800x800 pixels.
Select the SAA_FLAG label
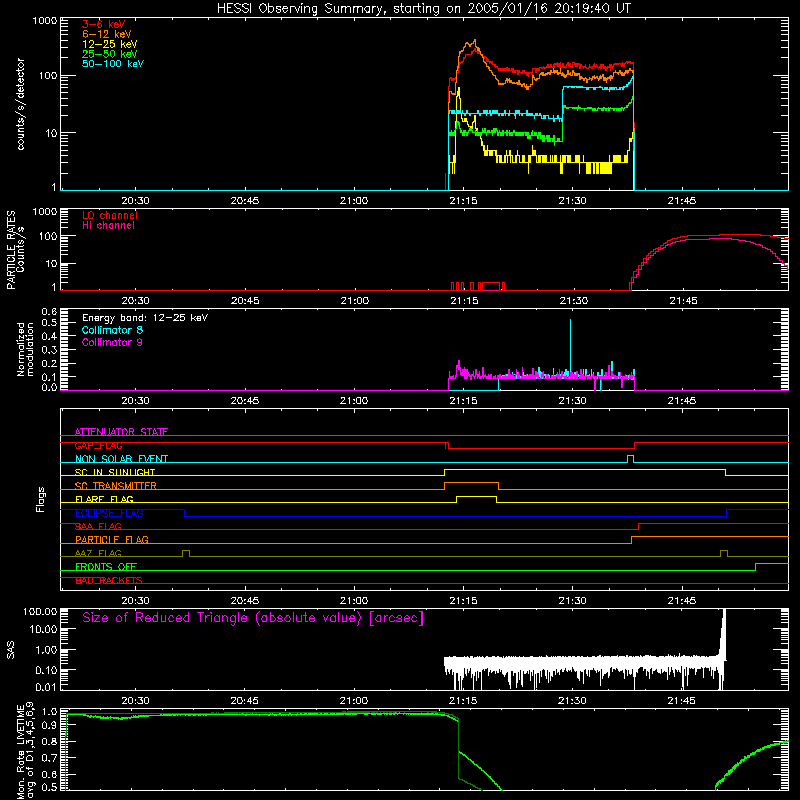[x=98, y=526]
